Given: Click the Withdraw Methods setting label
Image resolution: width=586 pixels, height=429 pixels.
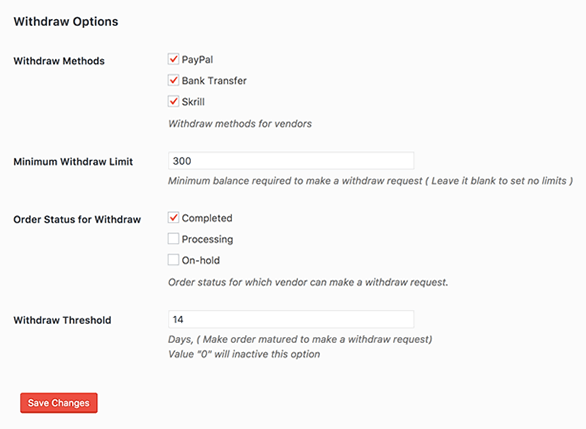Looking at the screenshot, I should [59, 61].
